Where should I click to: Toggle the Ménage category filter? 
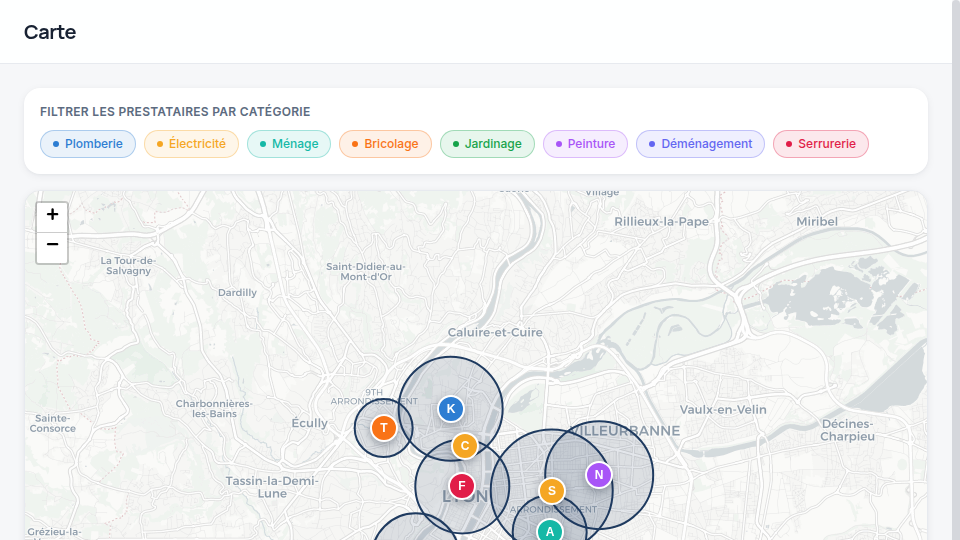point(289,144)
